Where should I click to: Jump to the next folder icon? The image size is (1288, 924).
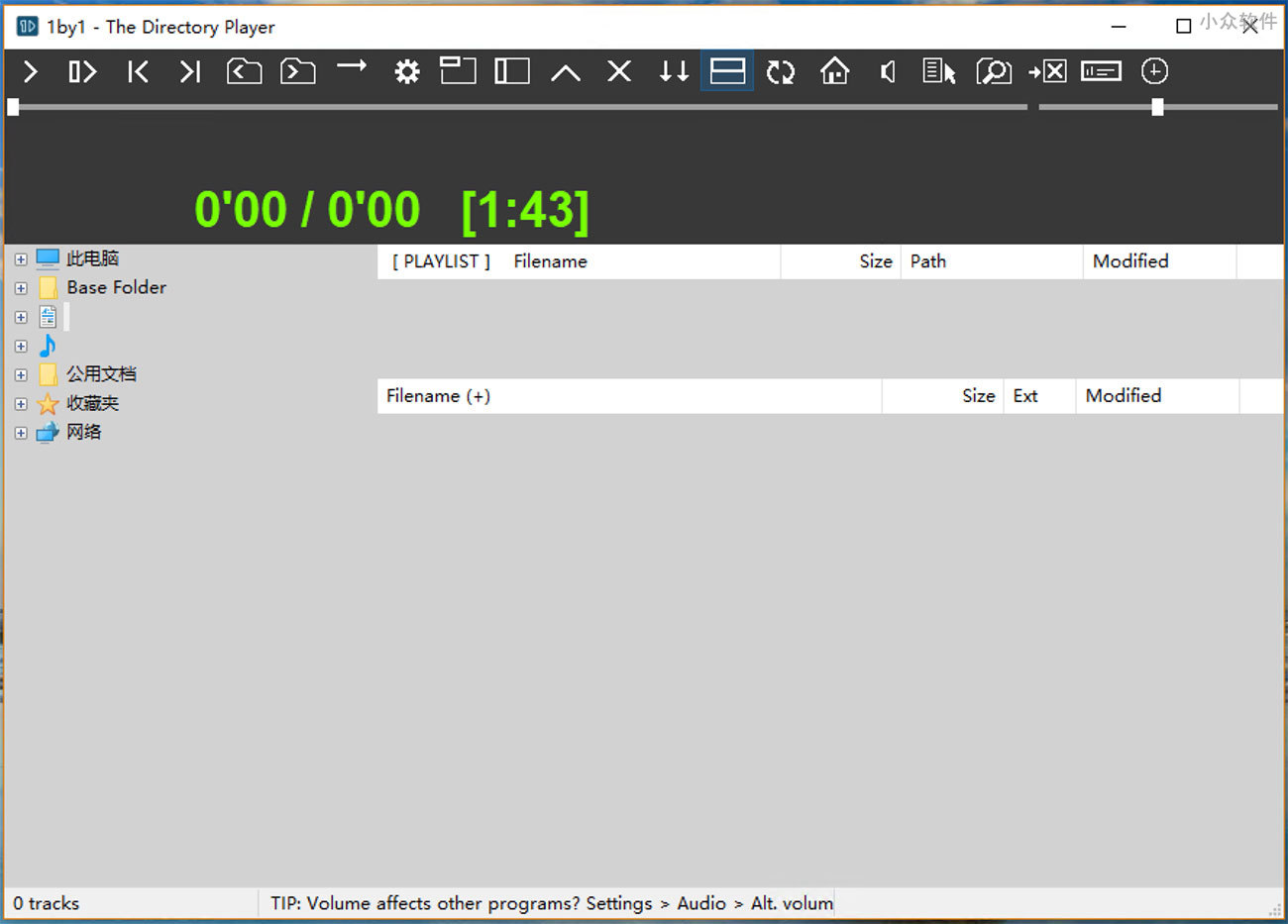coord(297,71)
